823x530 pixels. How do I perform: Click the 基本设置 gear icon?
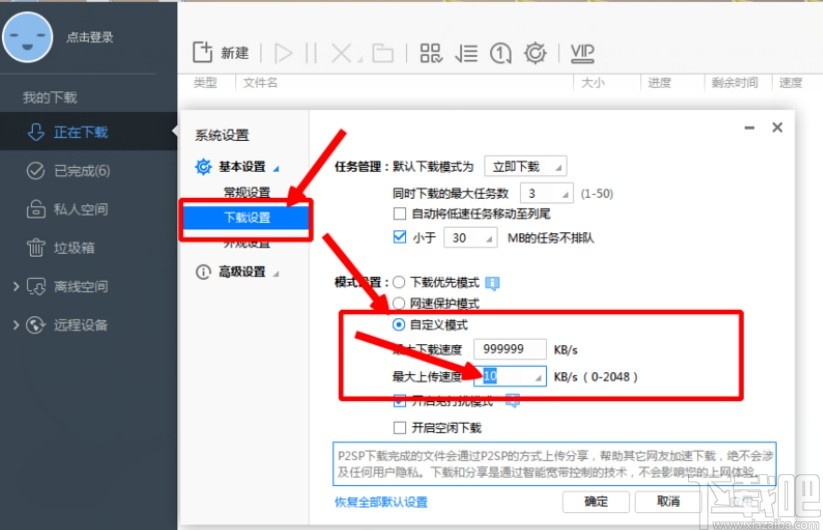tap(203, 167)
